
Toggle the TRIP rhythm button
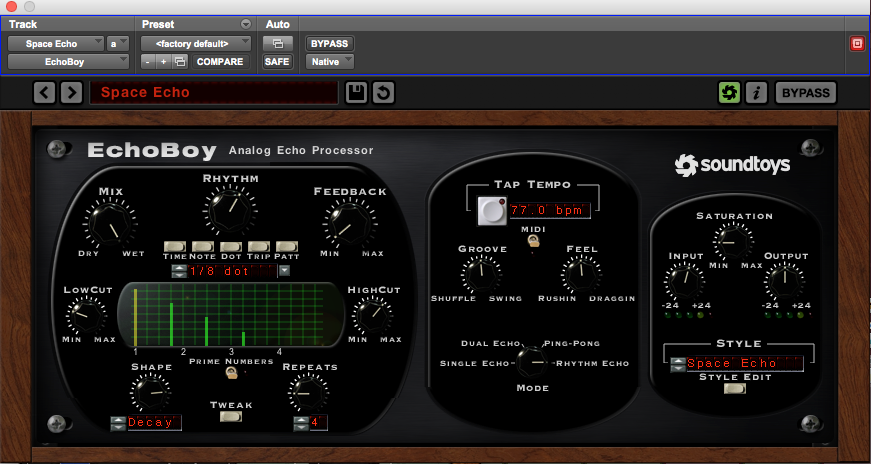tap(258, 246)
